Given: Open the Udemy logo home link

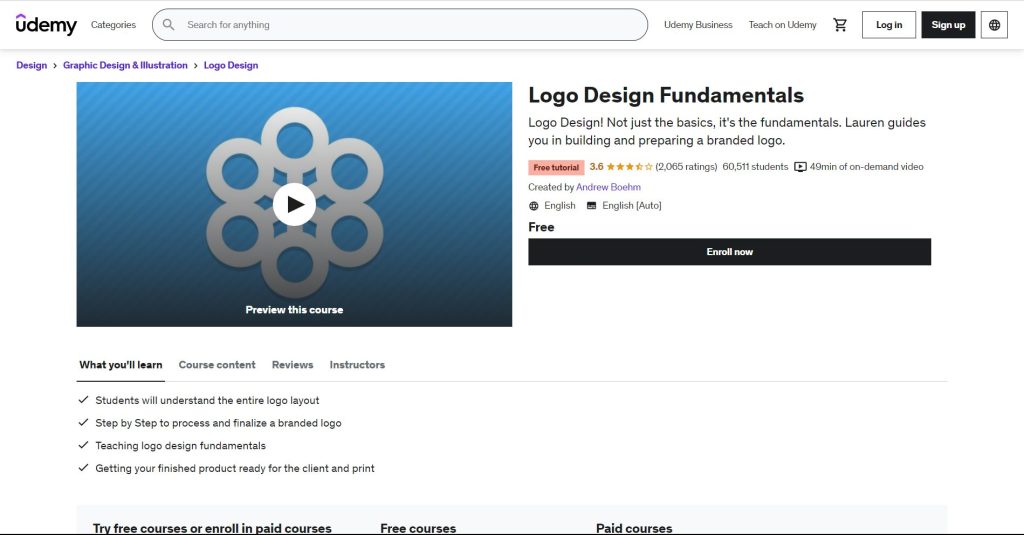Looking at the screenshot, I should (46, 25).
